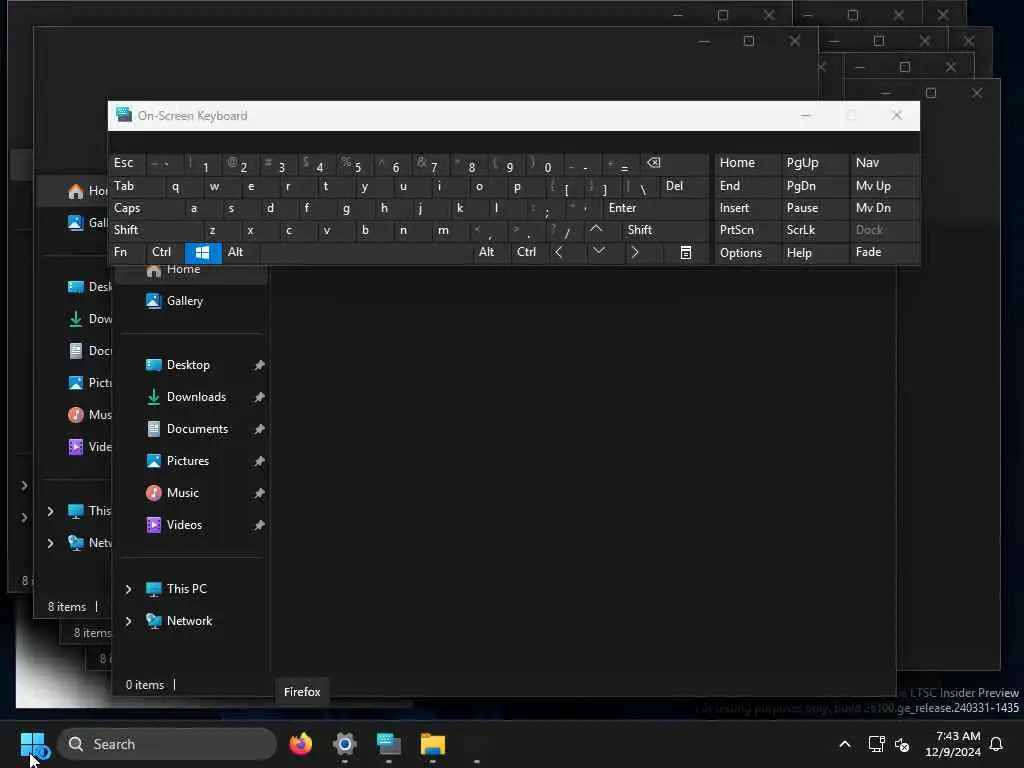Click the Del key on keyboard
The height and width of the screenshot is (768, 1024).
point(684,186)
